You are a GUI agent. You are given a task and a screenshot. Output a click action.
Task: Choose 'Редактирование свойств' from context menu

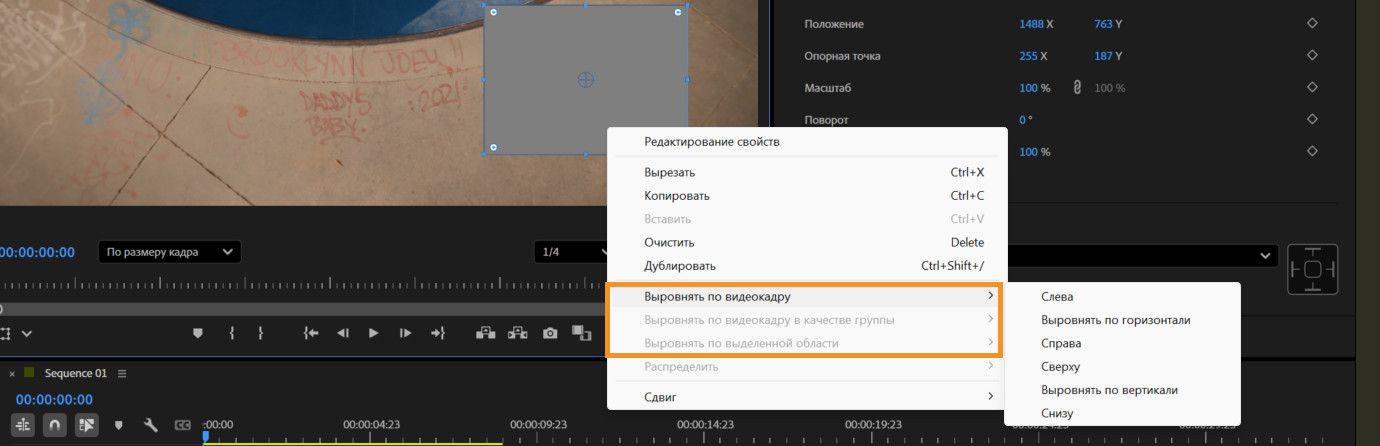[807, 142]
